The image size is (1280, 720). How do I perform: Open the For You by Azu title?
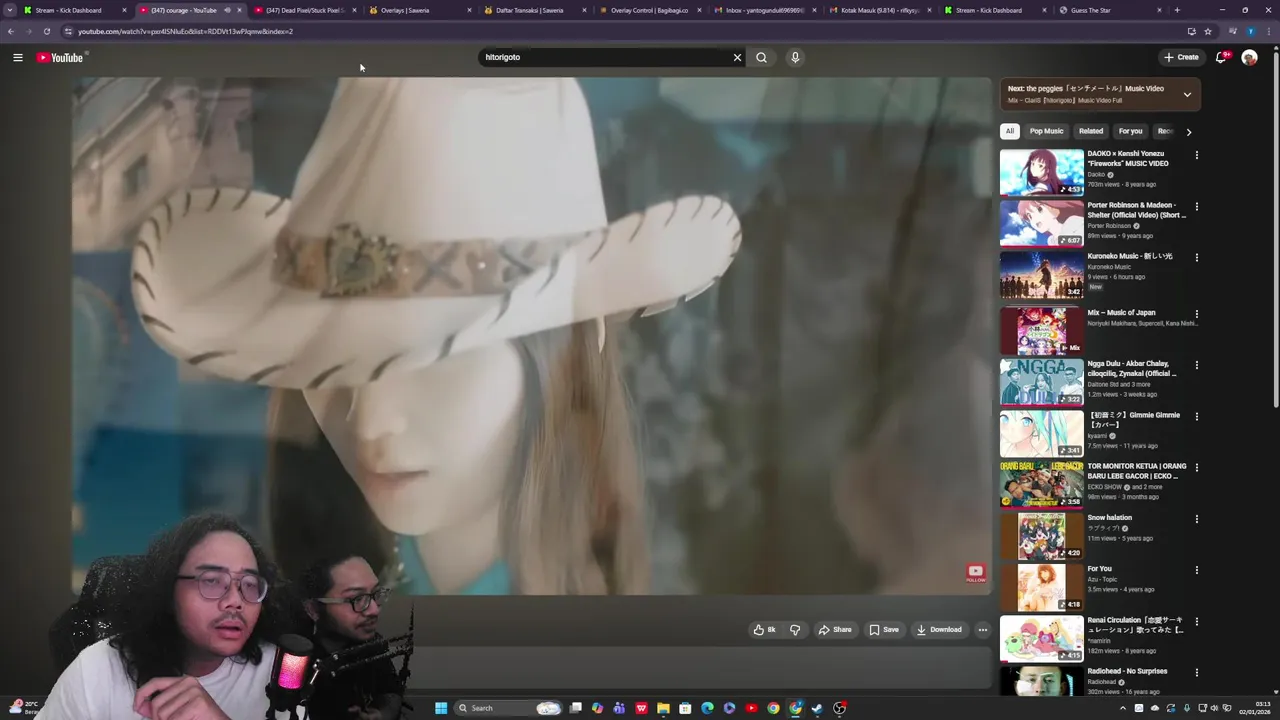1100,569
